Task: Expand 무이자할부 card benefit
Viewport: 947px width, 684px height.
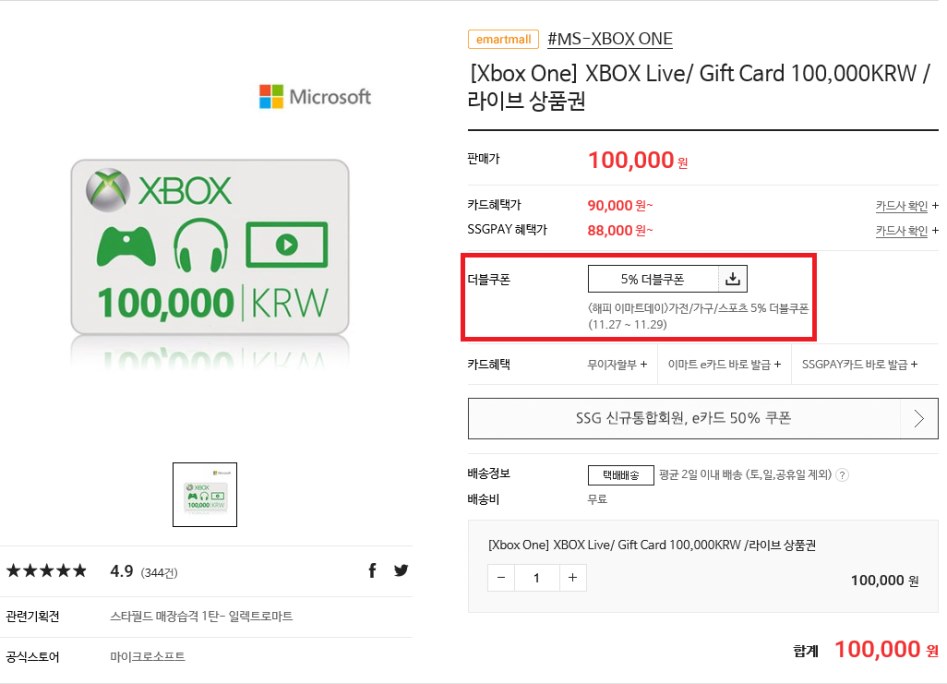Action: pos(617,365)
